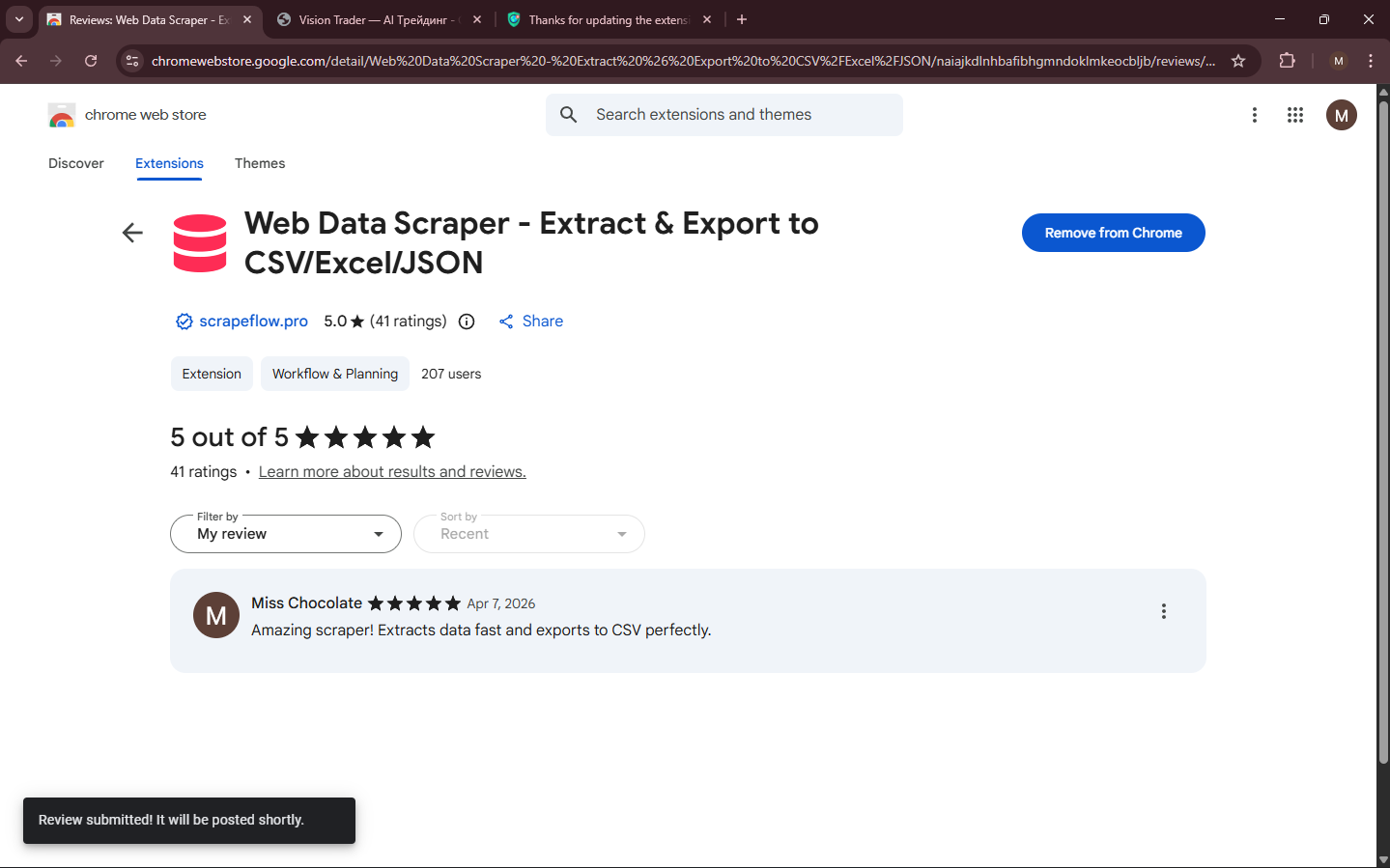Go forward in browser history
Image resolution: width=1390 pixels, height=868 pixels.
pos(56,61)
